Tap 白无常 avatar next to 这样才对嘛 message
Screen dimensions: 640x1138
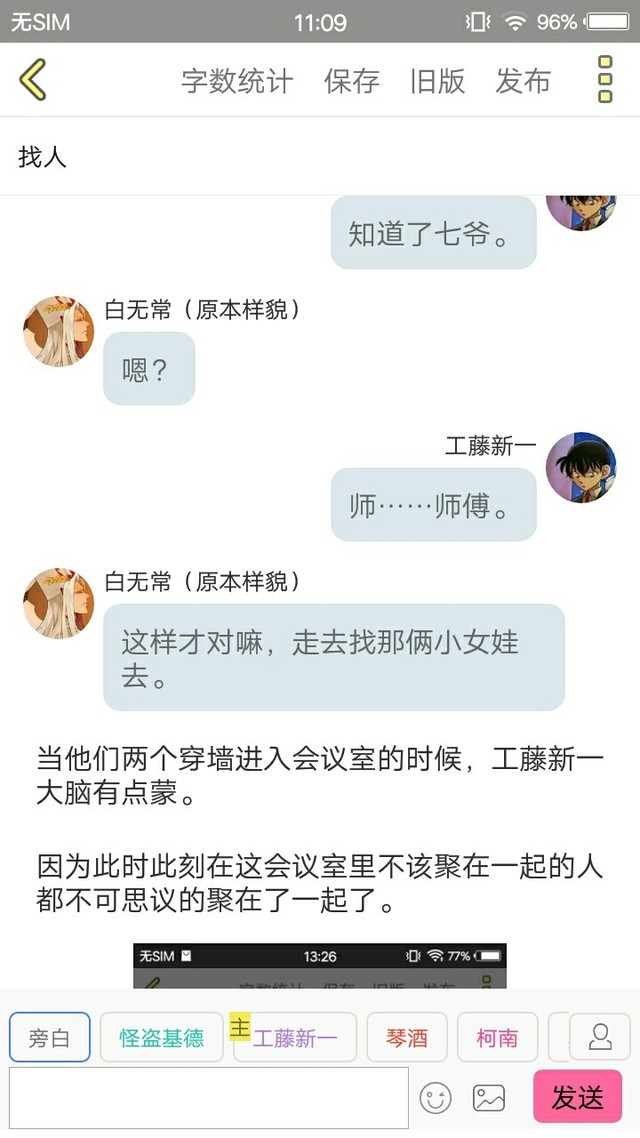(58, 603)
